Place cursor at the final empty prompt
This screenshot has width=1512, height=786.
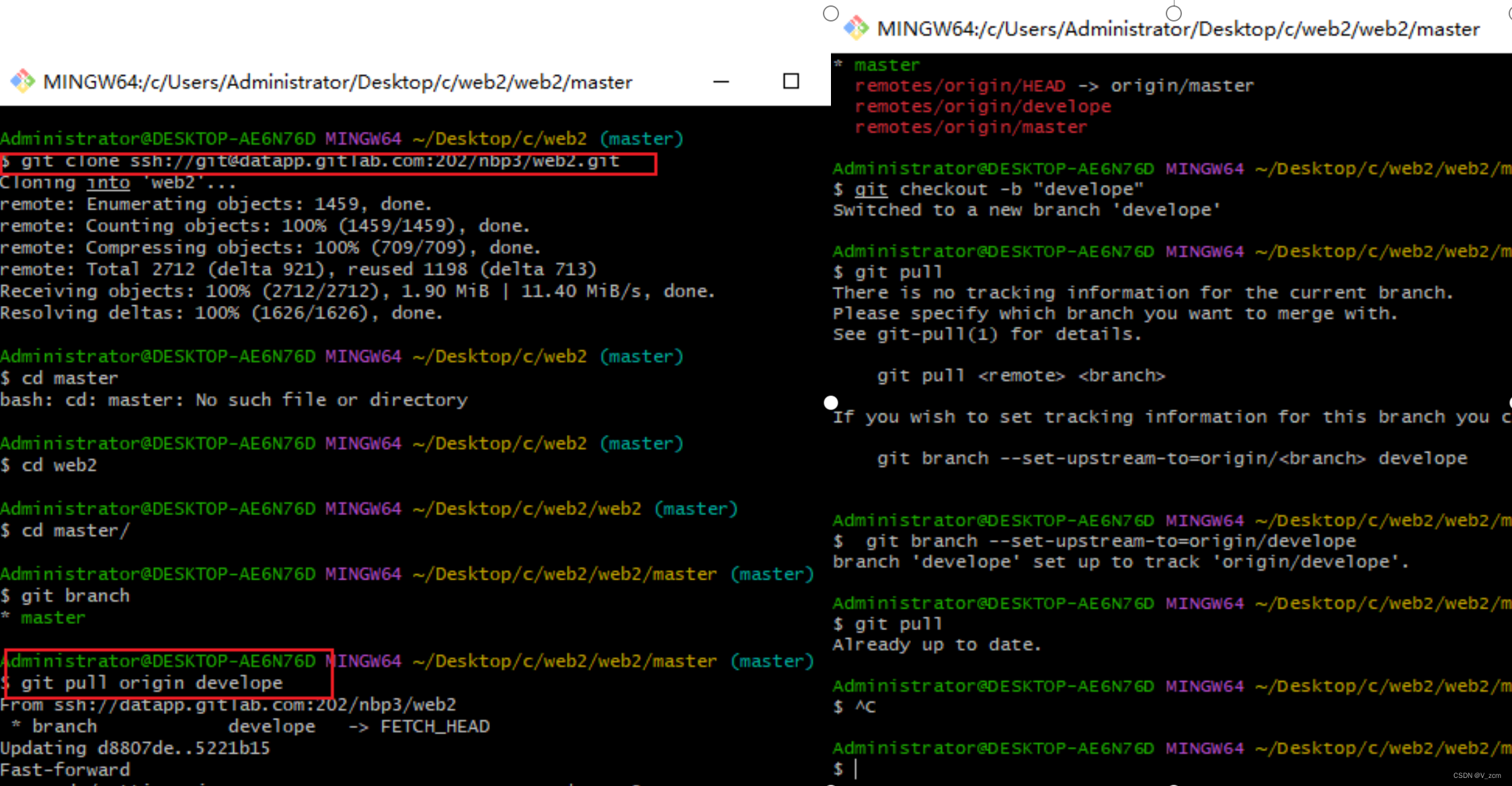[857, 769]
